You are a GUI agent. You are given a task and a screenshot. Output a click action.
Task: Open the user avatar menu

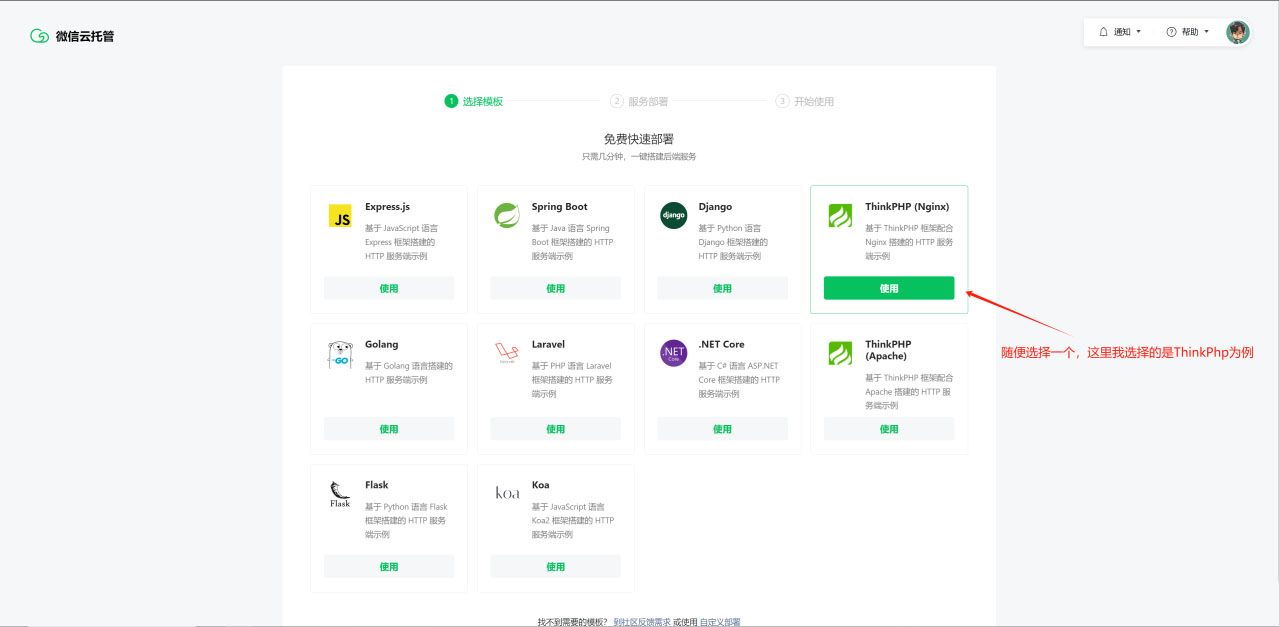point(1238,32)
